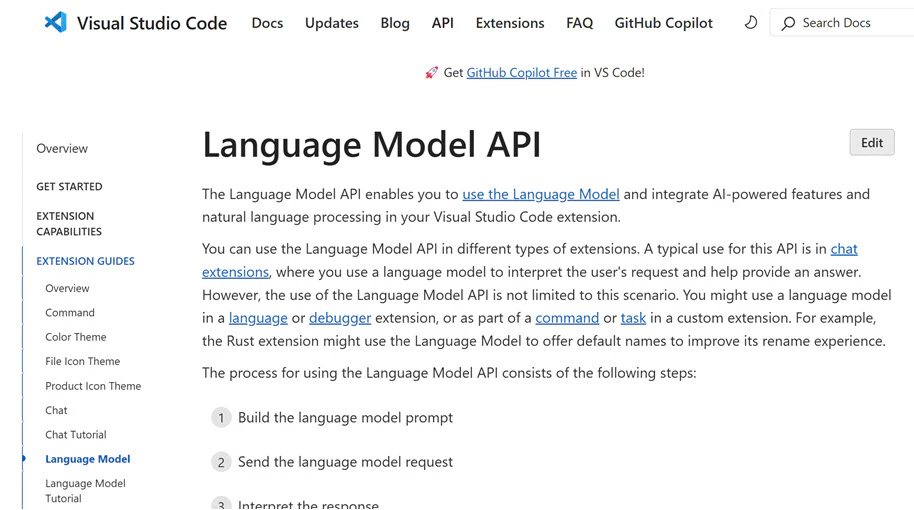Open Overview under Extension Guides
This screenshot has height=510, width=914.
(x=67, y=289)
